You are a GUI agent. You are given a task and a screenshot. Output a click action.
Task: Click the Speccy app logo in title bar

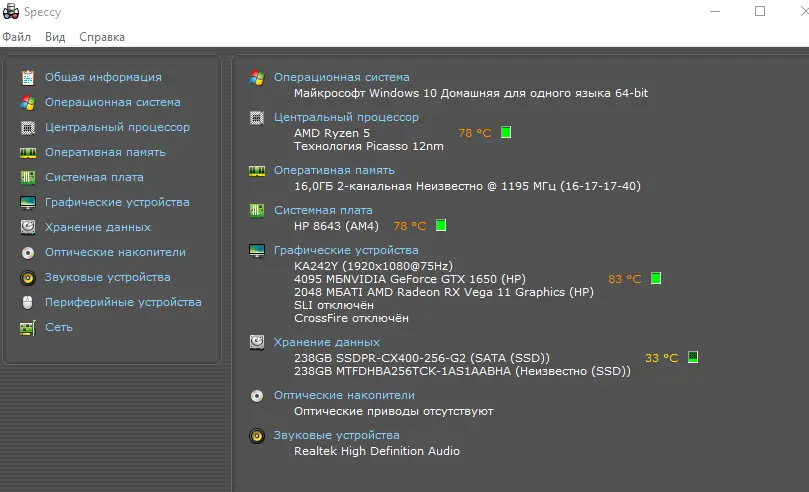click(x=11, y=11)
